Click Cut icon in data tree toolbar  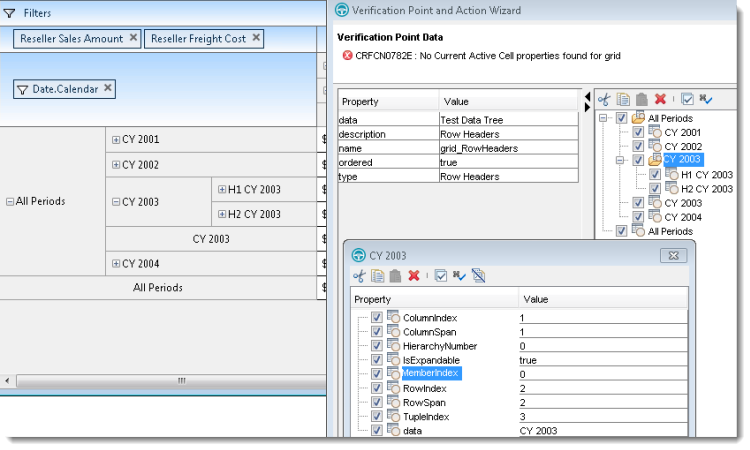605,98
